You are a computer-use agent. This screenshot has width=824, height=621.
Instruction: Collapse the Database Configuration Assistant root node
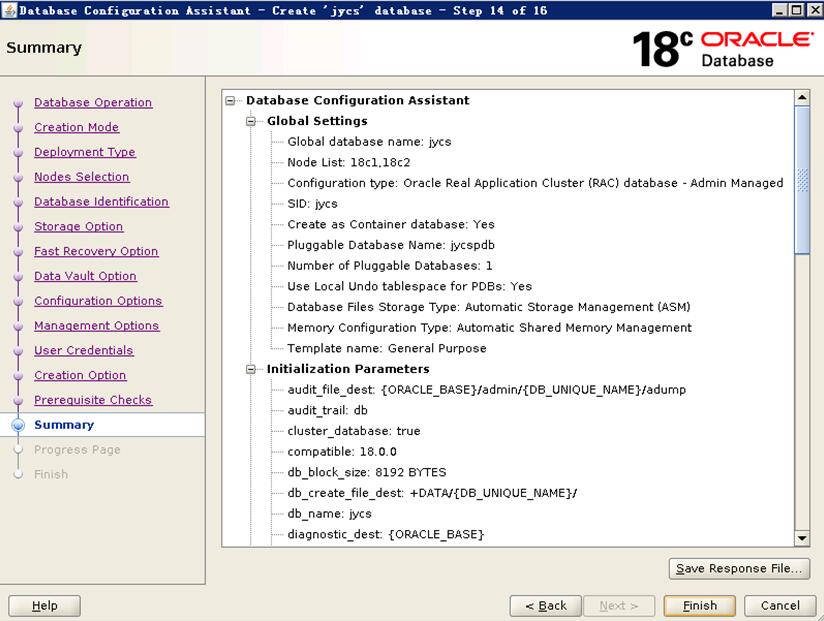pyautogui.click(x=230, y=100)
